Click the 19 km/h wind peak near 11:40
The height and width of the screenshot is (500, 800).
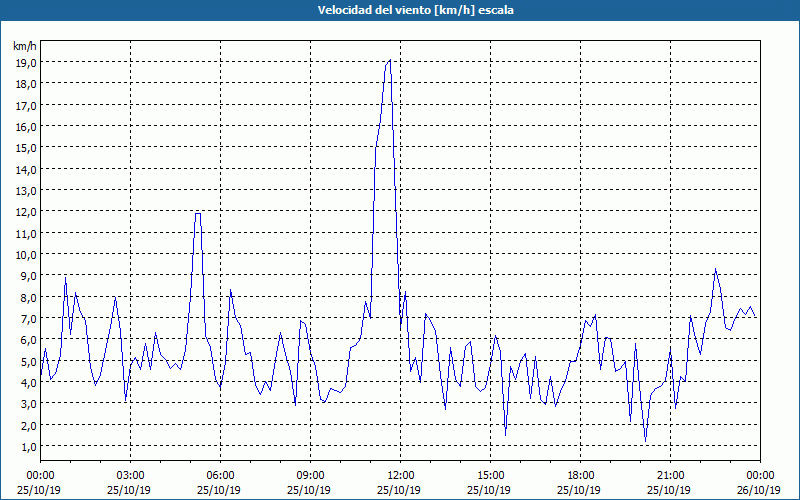(390, 60)
